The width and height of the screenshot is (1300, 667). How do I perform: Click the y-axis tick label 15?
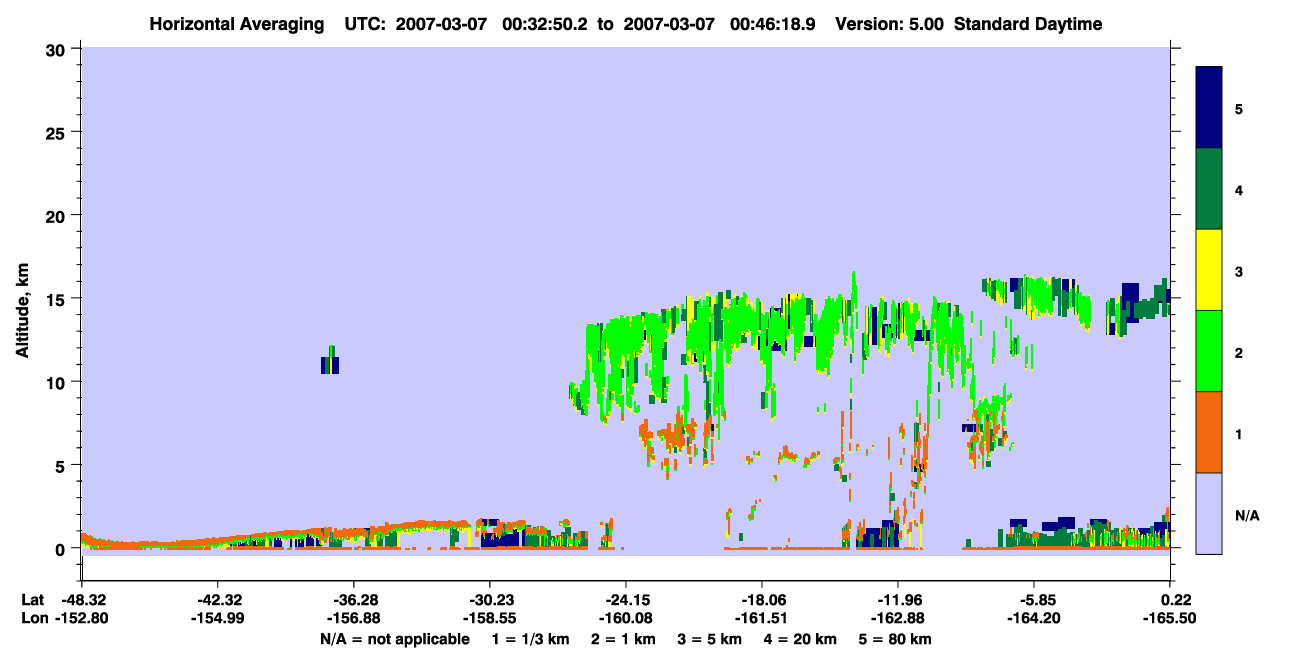(x=58, y=298)
